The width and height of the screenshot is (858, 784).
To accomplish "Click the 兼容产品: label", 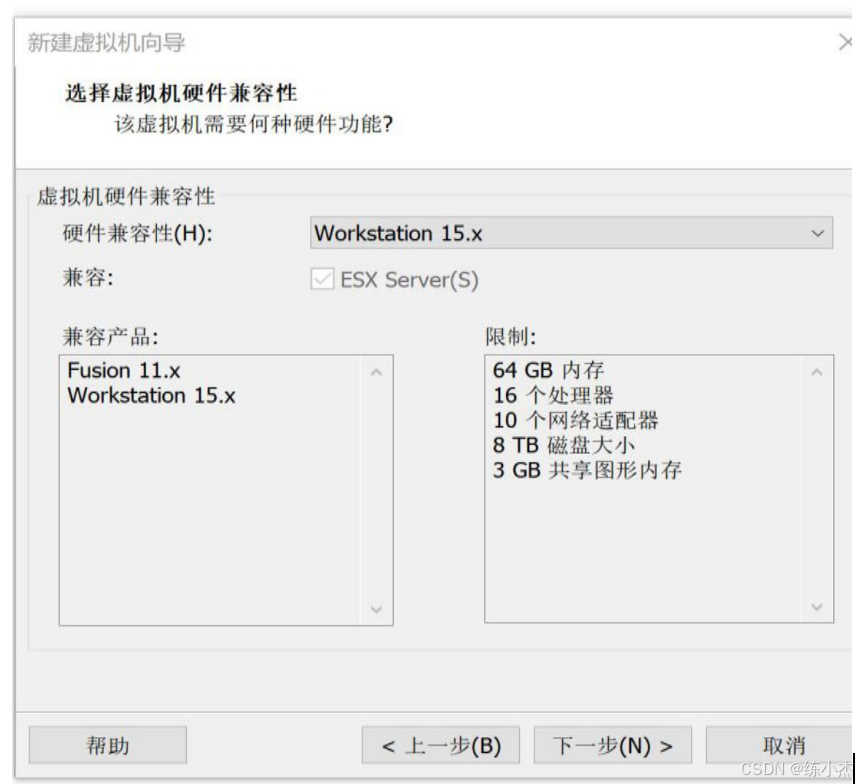I will click(111, 336).
